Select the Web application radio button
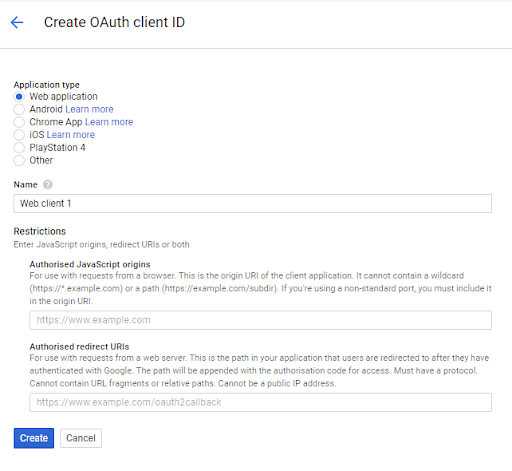This screenshot has width=512, height=471. [19, 97]
